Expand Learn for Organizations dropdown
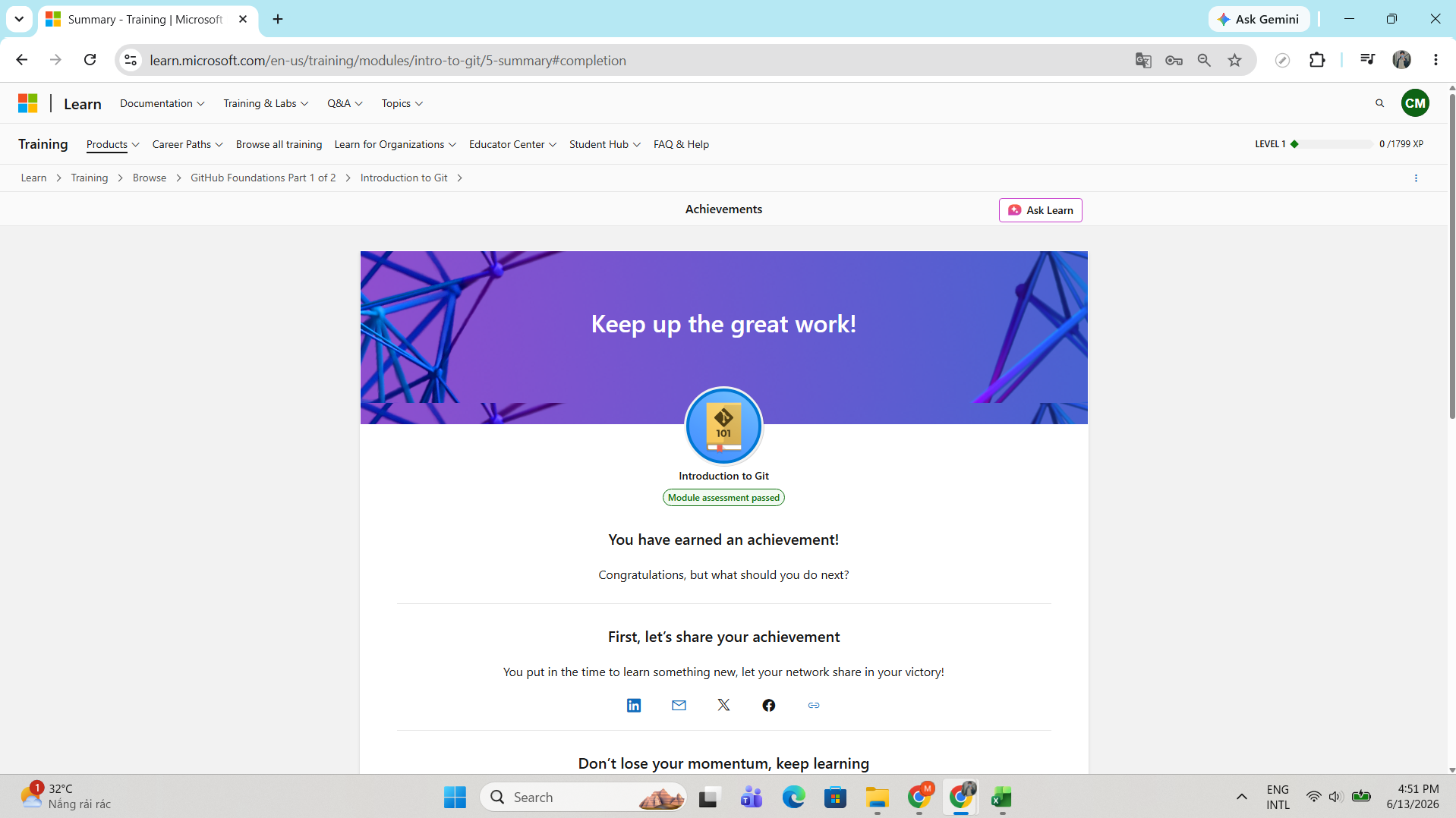1456x818 pixels. click(395, 144)
